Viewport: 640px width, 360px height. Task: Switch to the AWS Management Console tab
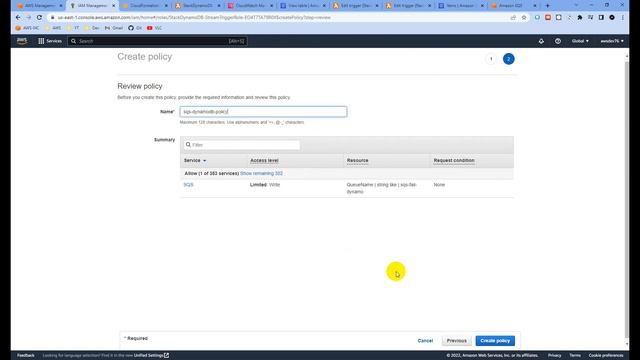40,6
